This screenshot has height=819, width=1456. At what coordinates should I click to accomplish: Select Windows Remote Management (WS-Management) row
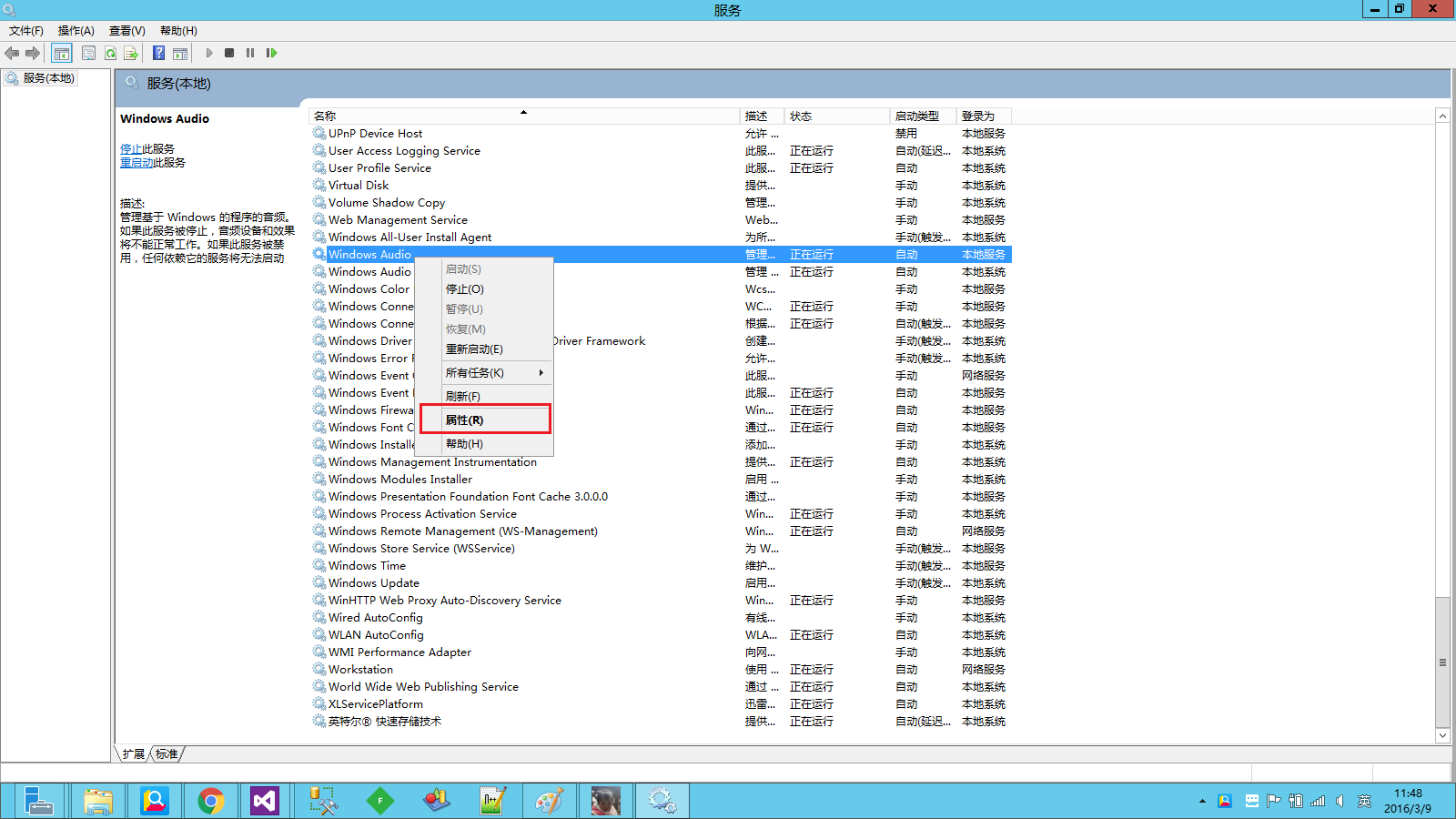coord(661,531)
